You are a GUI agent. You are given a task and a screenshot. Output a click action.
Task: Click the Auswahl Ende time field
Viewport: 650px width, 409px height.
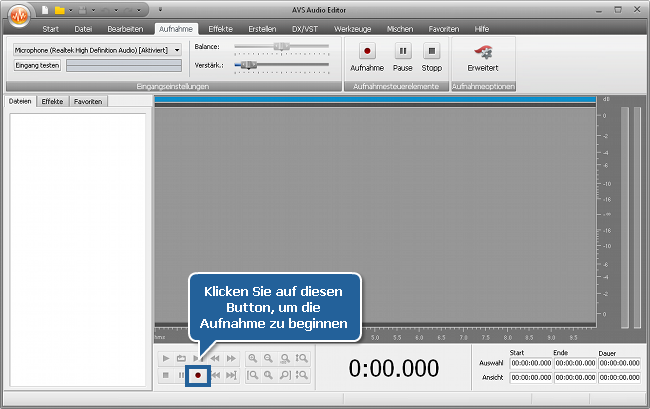pos(575,363)
